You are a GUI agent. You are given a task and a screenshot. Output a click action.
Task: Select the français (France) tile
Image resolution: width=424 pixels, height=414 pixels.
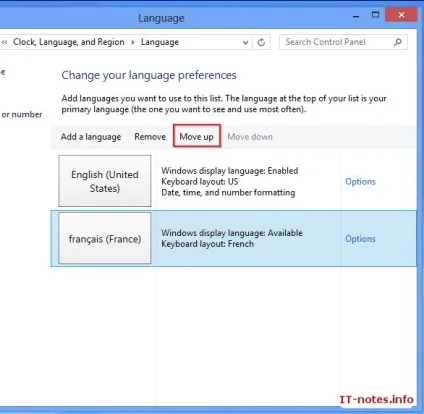105,238
